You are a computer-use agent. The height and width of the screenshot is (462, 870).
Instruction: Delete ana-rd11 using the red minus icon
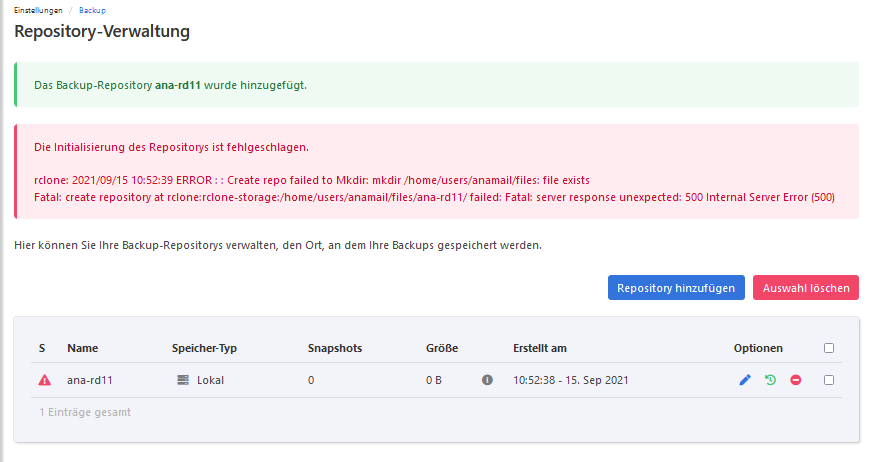pos(796,380)
